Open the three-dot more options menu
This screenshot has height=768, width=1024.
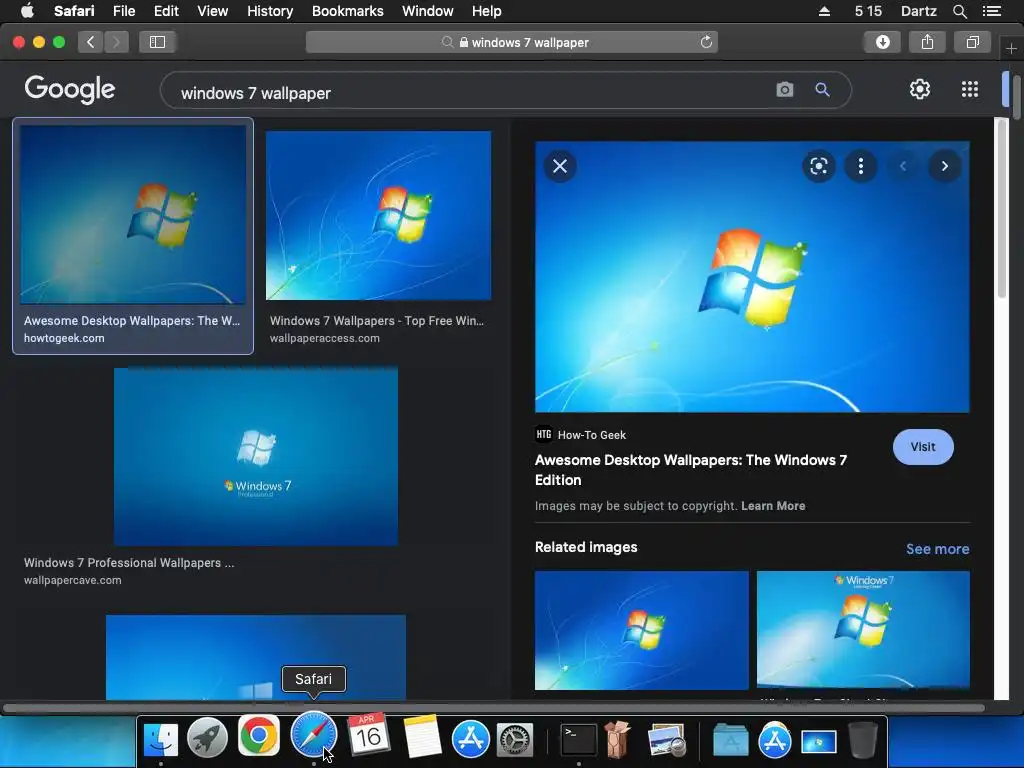(x=861, y=166)
